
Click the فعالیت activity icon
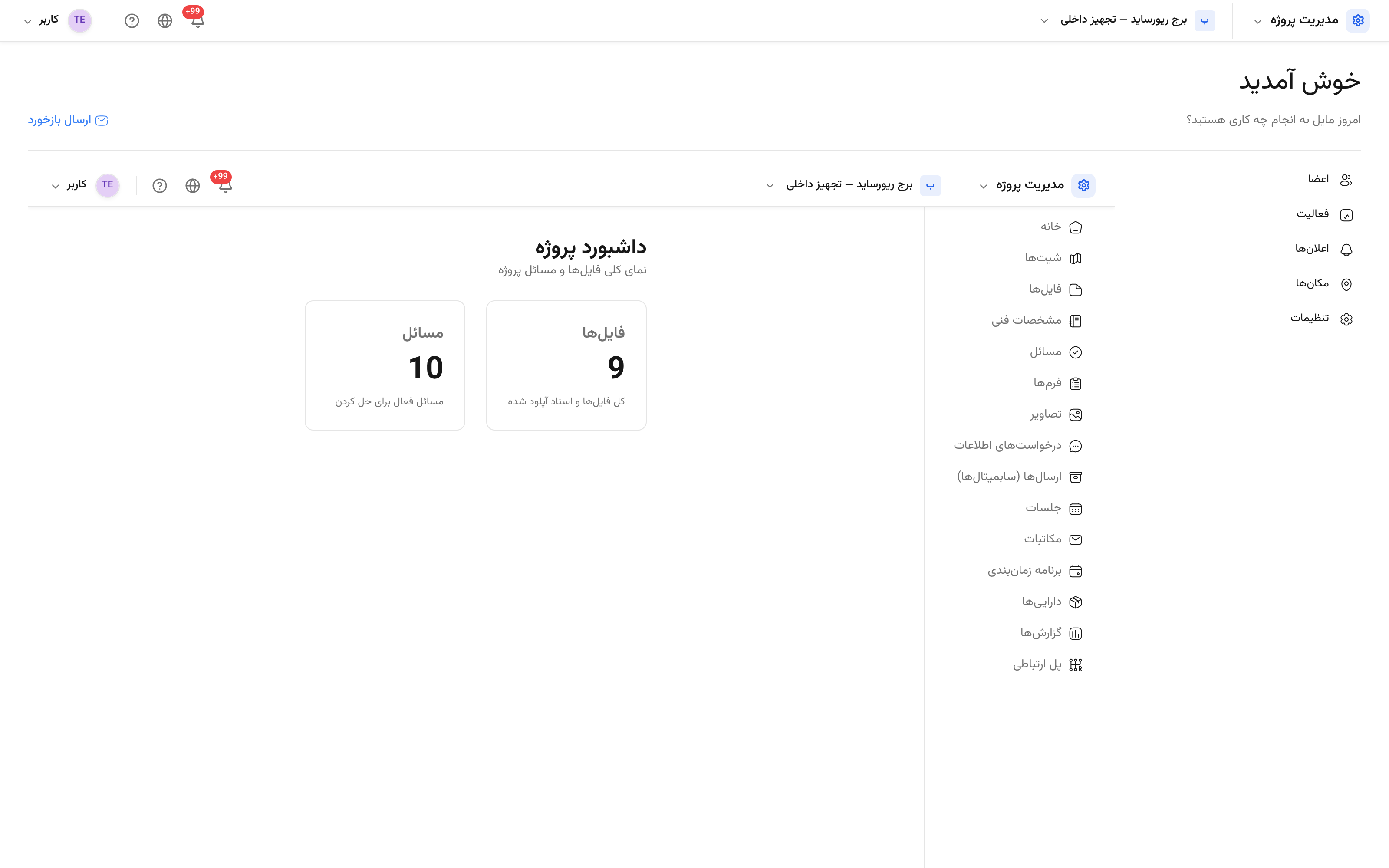click(x=1346, y=215)
